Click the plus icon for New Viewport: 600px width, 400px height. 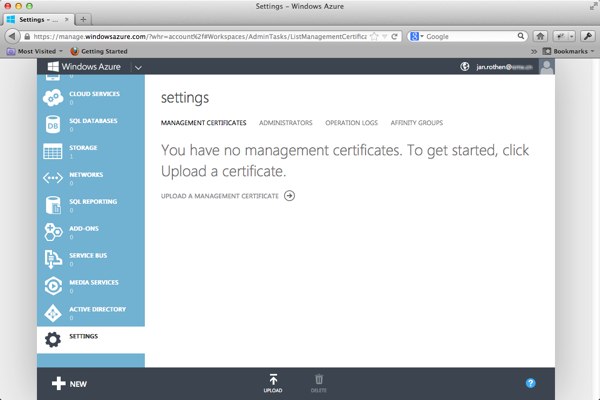click(x=59, y=384)
